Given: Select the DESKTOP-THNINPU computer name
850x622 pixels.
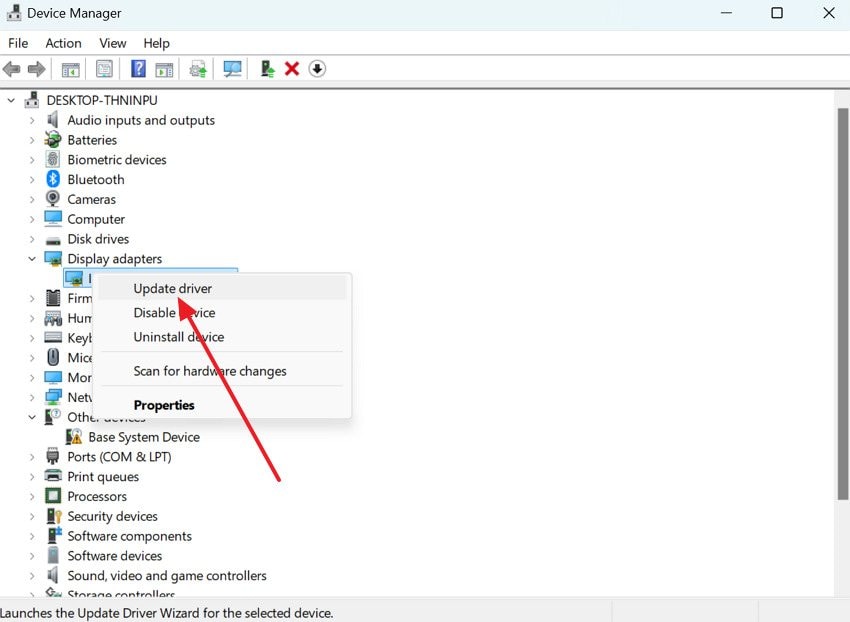Looking at the screenshot, I should [102, 100].
